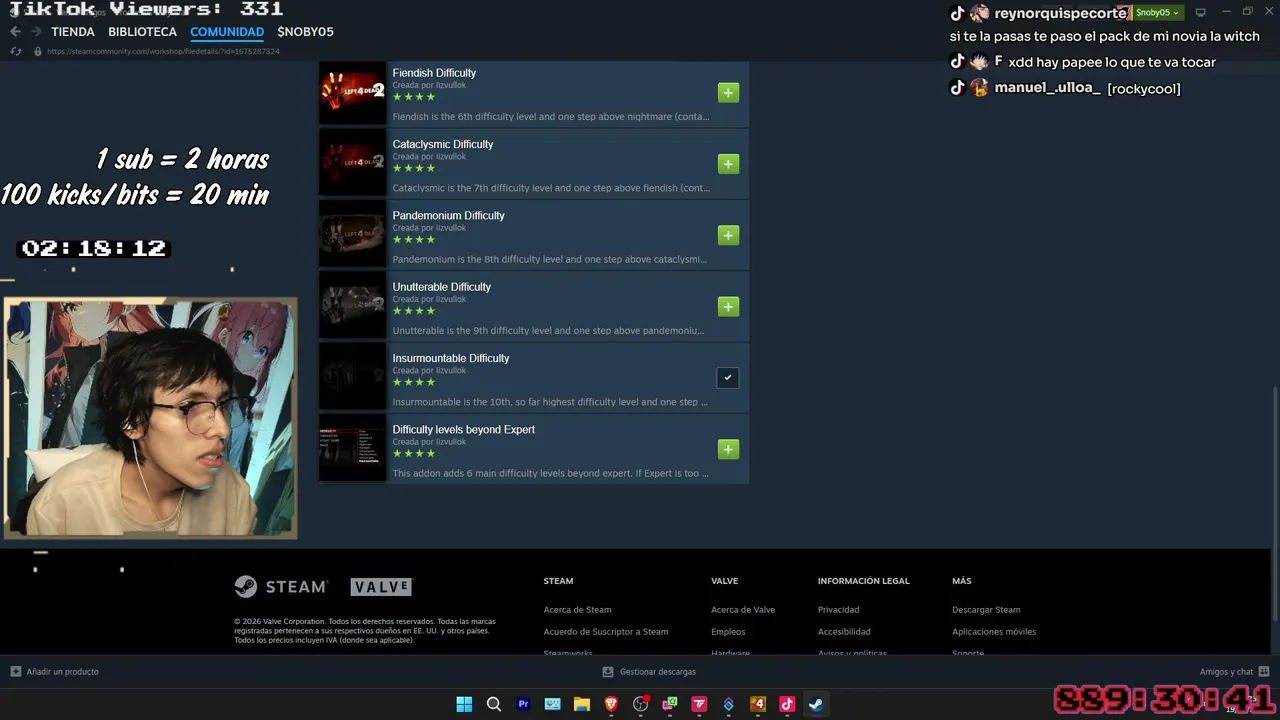
Task: Open the Acerca de Steam footer link
Action: pyautogui.click(x=577, y=610)
